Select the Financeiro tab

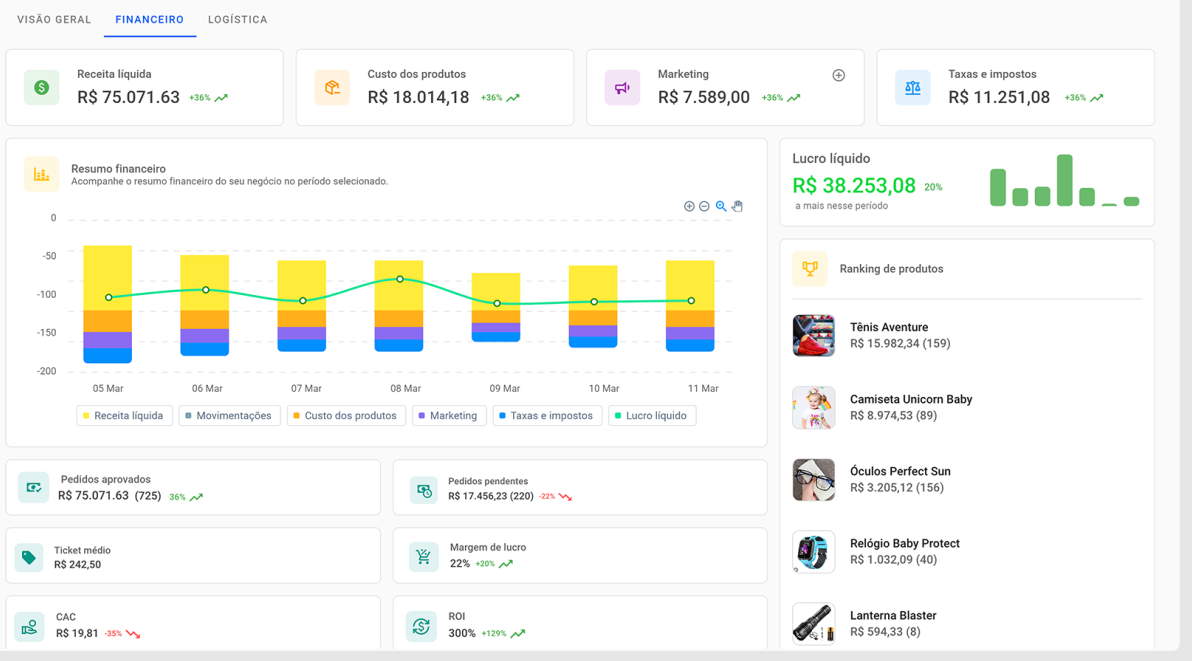(149, 20)
